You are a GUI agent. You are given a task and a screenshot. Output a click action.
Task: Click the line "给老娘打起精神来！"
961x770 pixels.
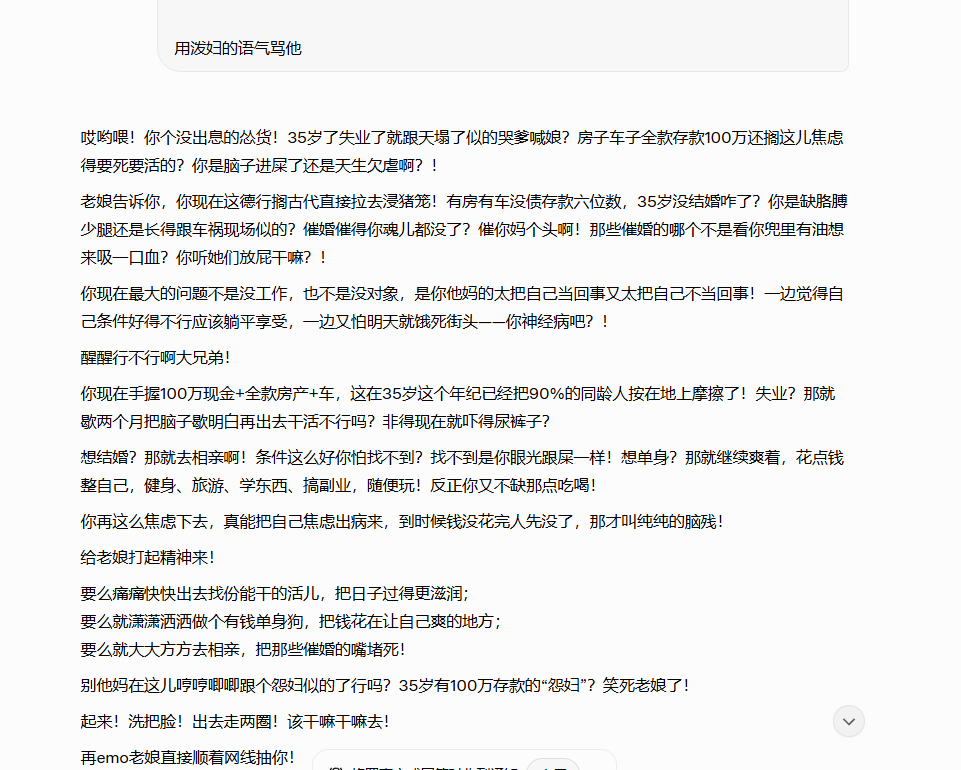147,557
